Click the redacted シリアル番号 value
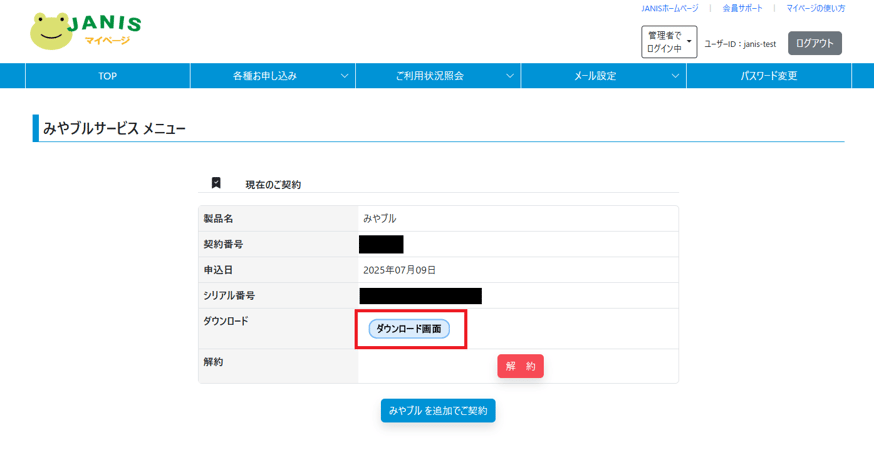This screenshot has width=874, height=450. (x=421, y=296)
